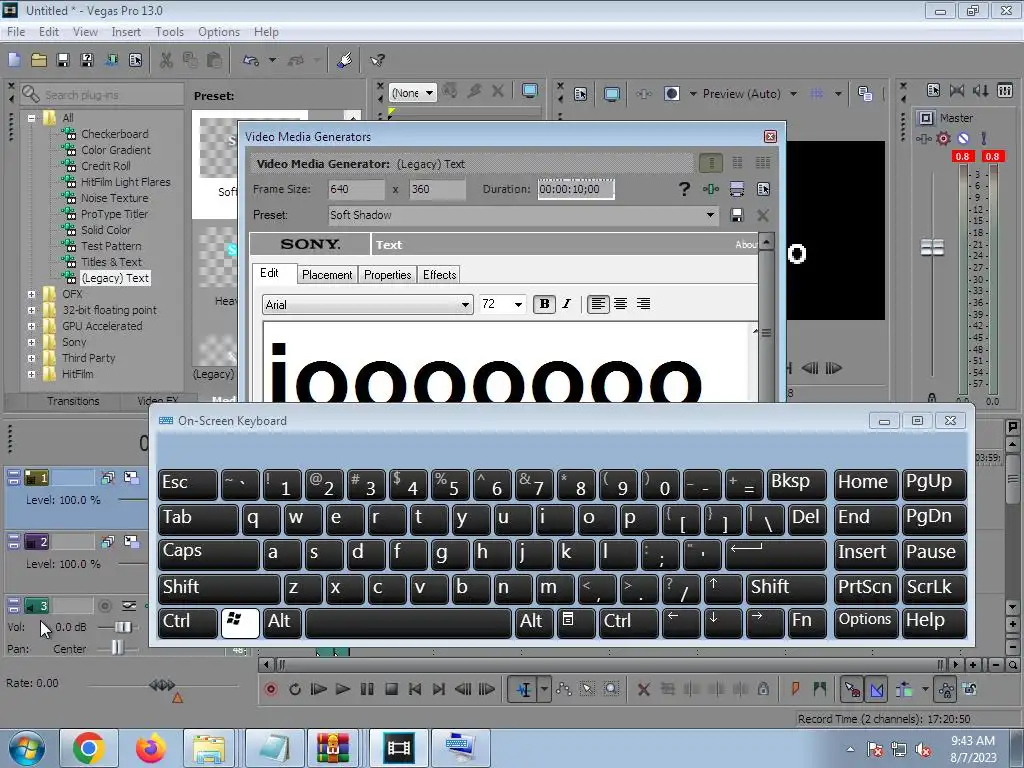This screenshot has height=768, width=1024.
Task: Delete preset with the X icon
Action: tap(762, 215)
